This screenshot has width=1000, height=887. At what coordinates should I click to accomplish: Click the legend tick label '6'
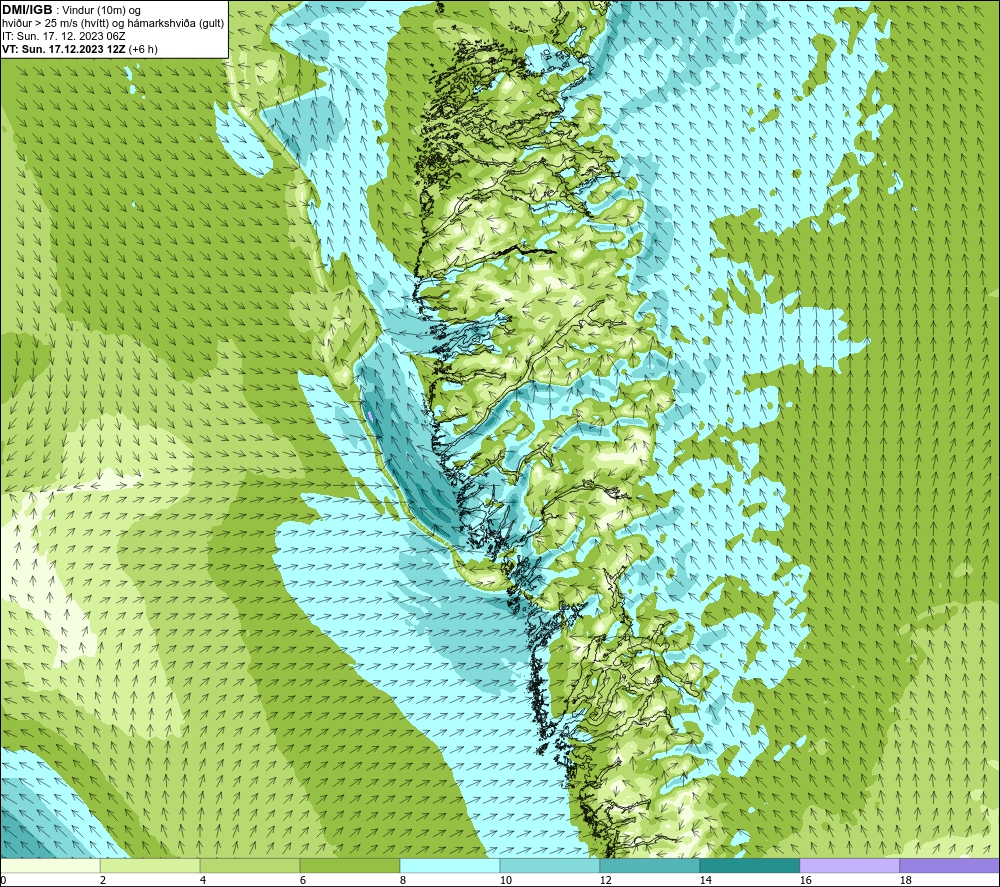[x=303, y=881]
